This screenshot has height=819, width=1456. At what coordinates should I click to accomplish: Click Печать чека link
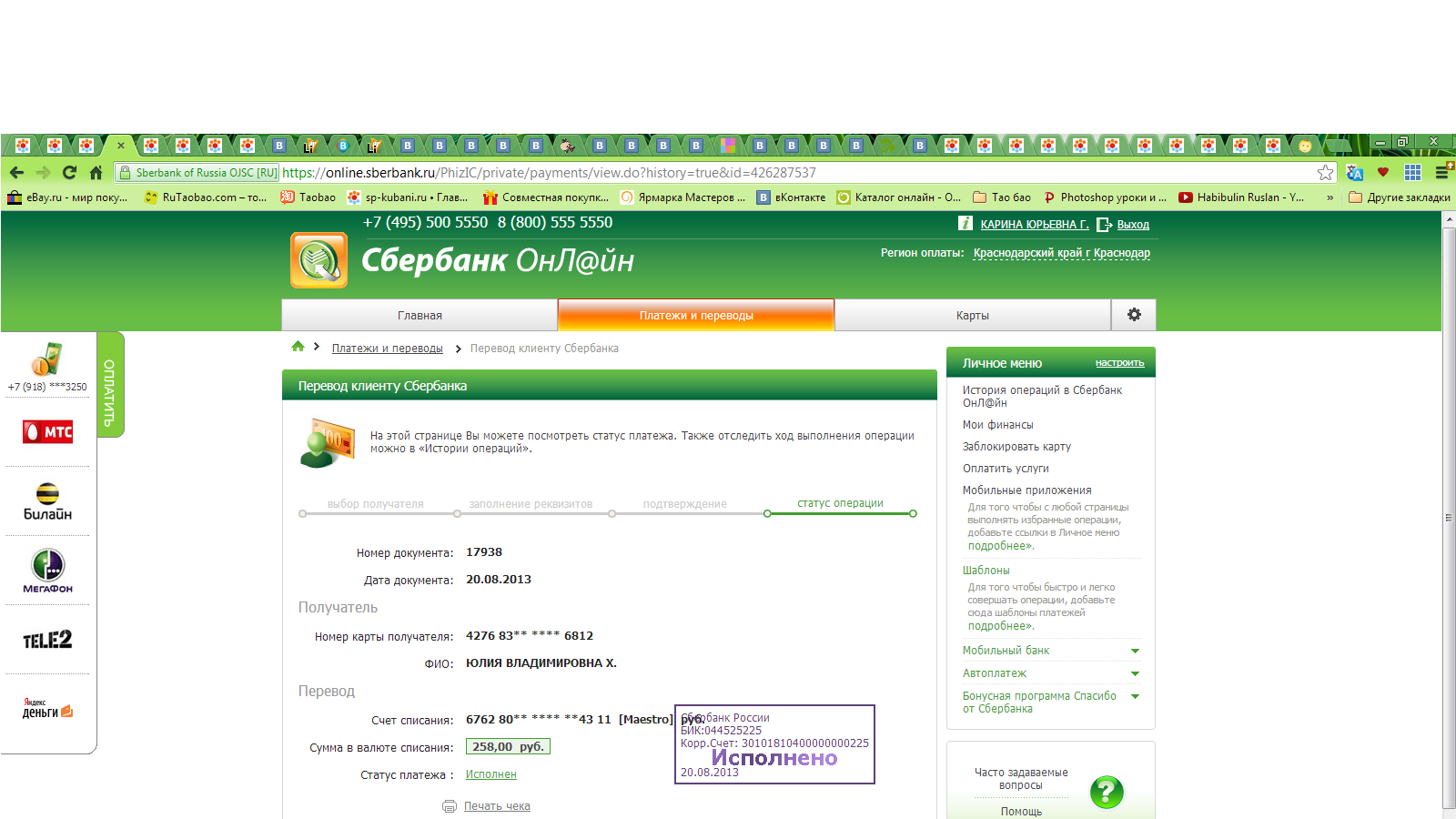coord(497,806)
